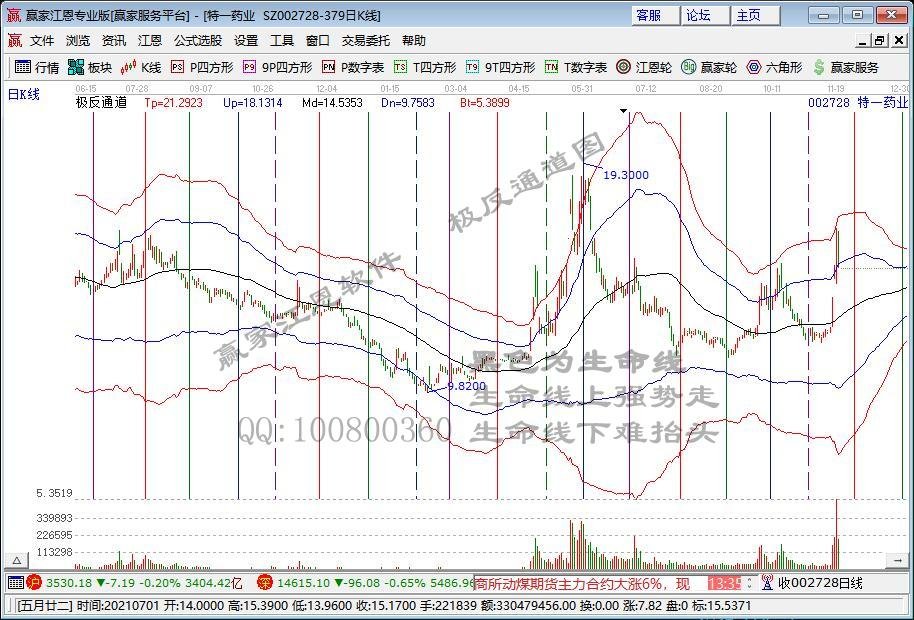Click the 5.3519 price axis label
This screenshot has width=914, height=620.
click(x=54, y=493)
